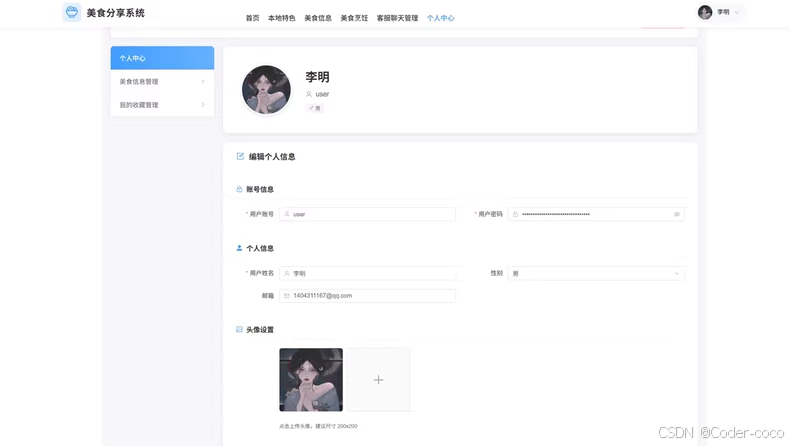790x446 pixels.
Task: Click the person icon next to 个人信息
Action: click(239, 248)
